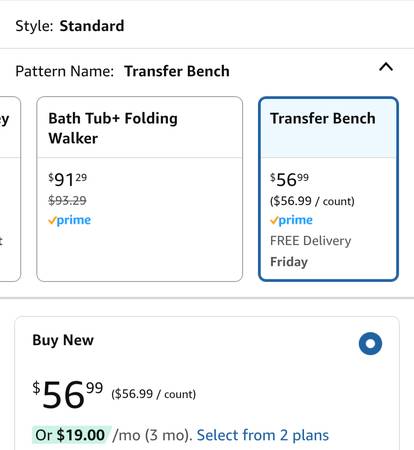Viewport: 414px width, 450px height.
Task: Click the $56.99 price in Transfer Bench card
Action: tap(289, 180)
